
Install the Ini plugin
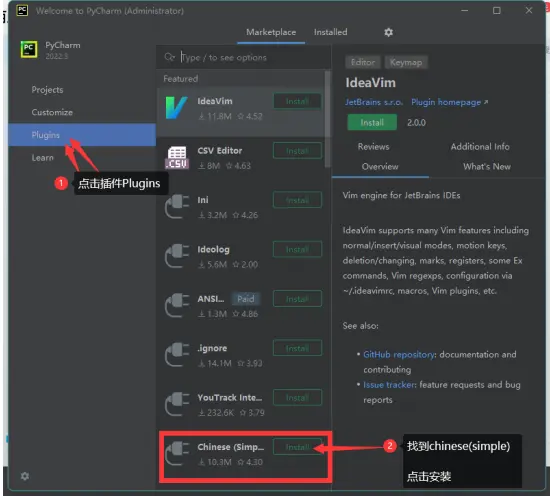[x=297, y=200]
